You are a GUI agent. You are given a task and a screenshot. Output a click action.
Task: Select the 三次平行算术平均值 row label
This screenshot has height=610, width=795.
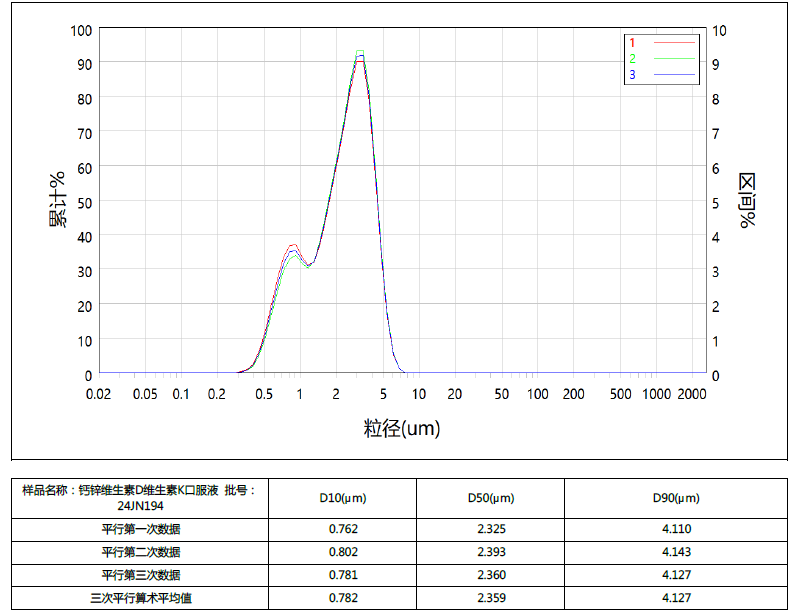coord(141,598)
